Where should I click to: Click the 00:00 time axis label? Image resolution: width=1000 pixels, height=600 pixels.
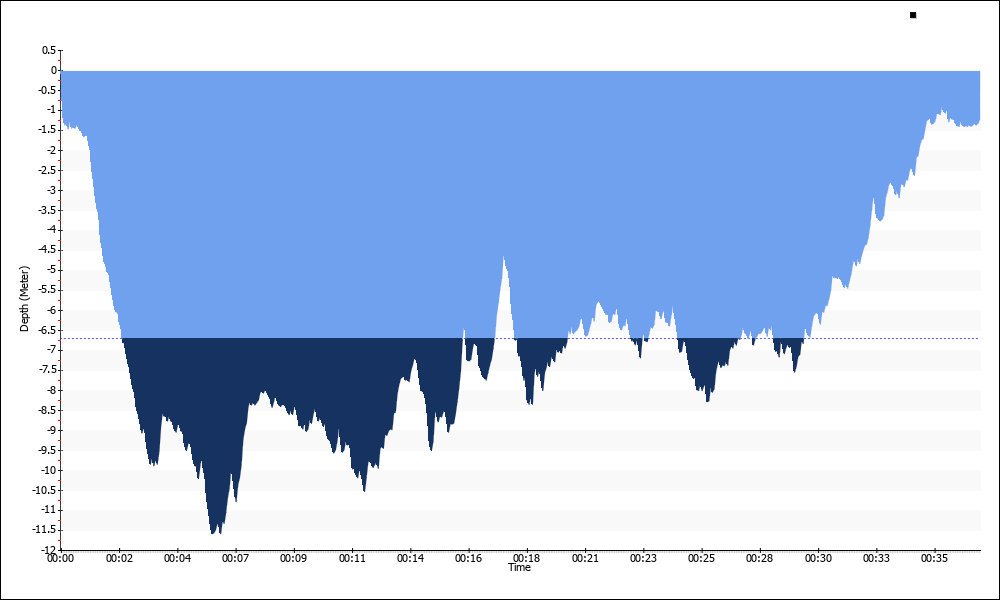point(61,559)
